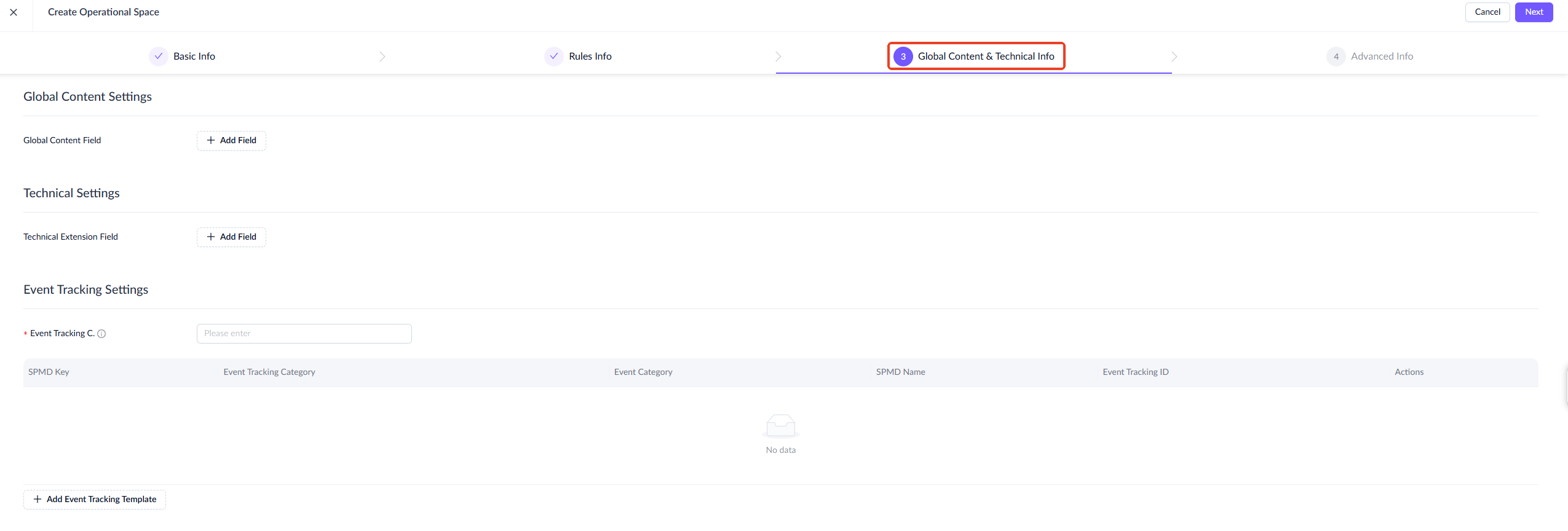Screen dimensions: 1568x531
Task: Click the step 4 number circle
Action: point(1336,57)
